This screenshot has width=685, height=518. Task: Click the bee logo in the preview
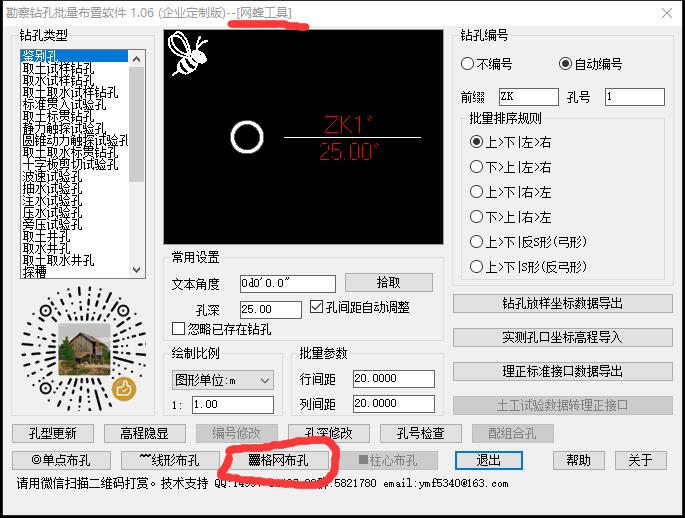pos(186,54)
